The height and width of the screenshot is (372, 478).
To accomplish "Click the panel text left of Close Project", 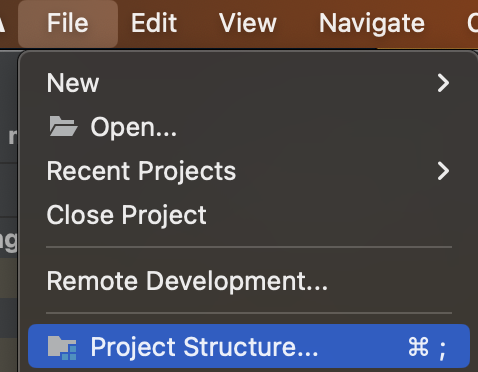I will [8, 241].
